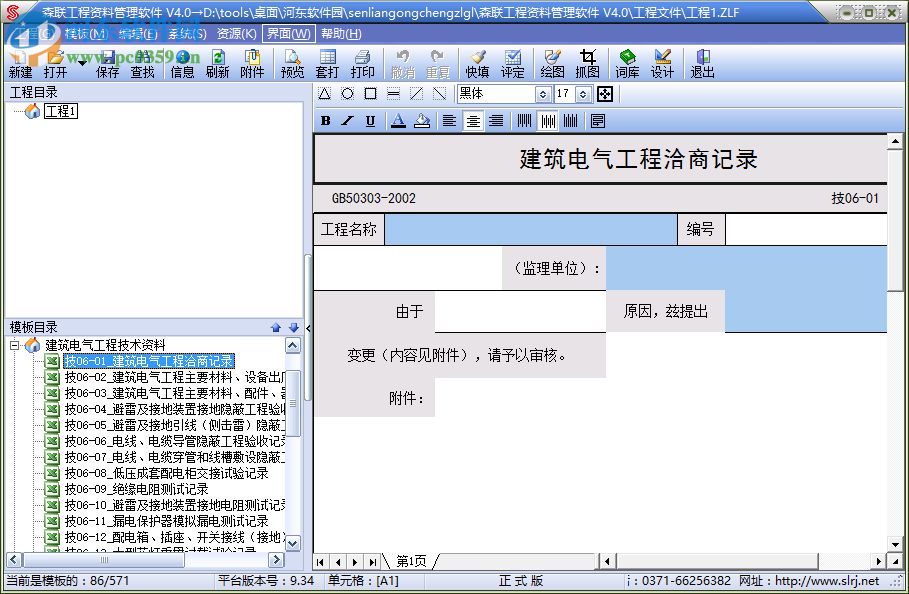The width and height of the screenshot is (909, 594).
Task: Select the circle drawing shape
Action: point(346,94)
